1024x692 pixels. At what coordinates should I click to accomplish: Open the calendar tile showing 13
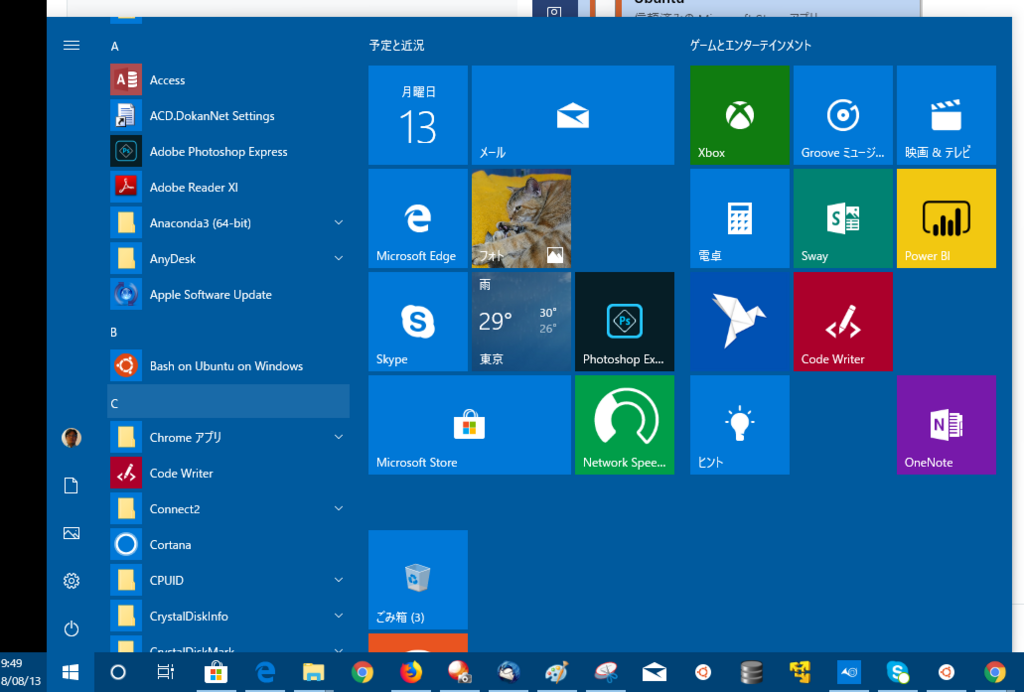(418, 115)
